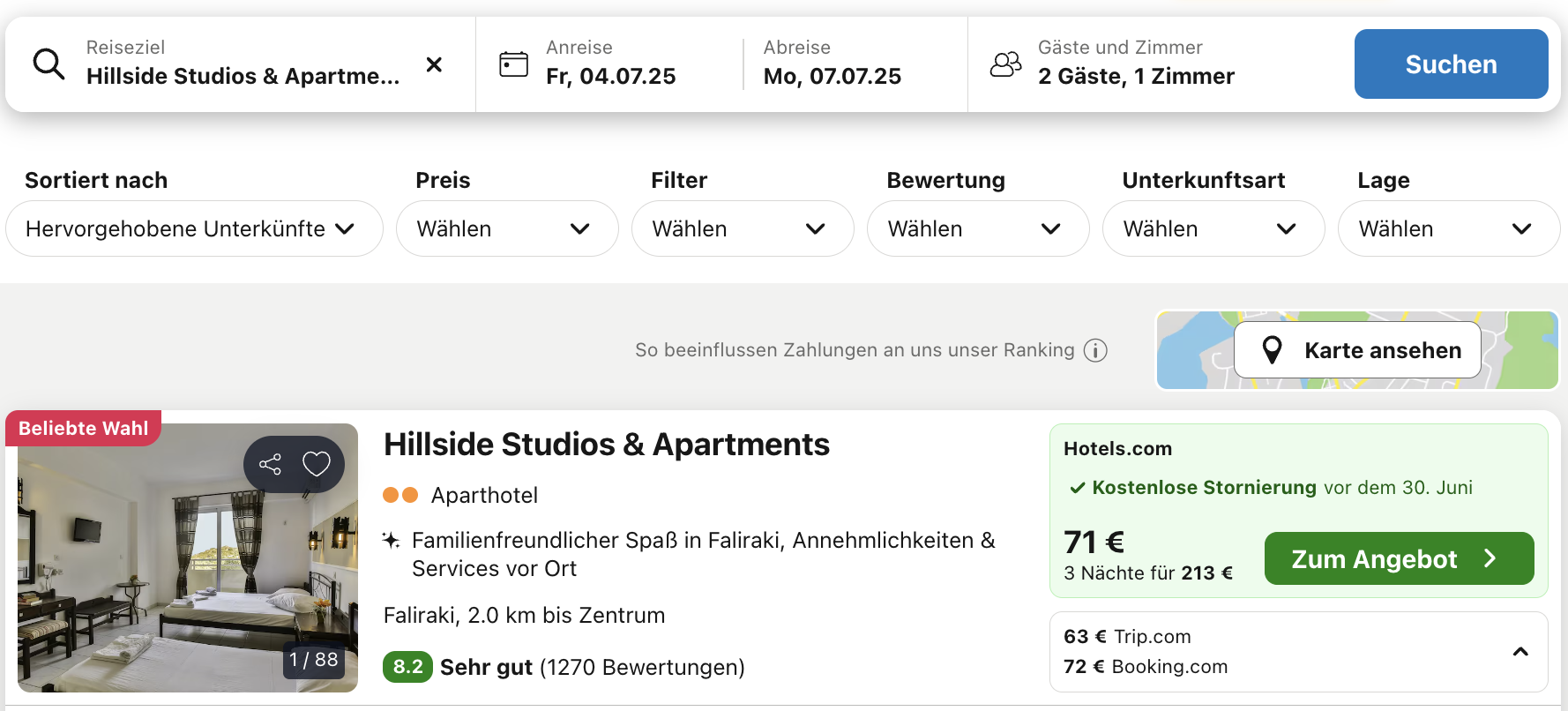Viewport: 1568px width, 711px height.
Task: Change the Abreise date Mo, 07.07.25
Action: click(x=833, y=77)
